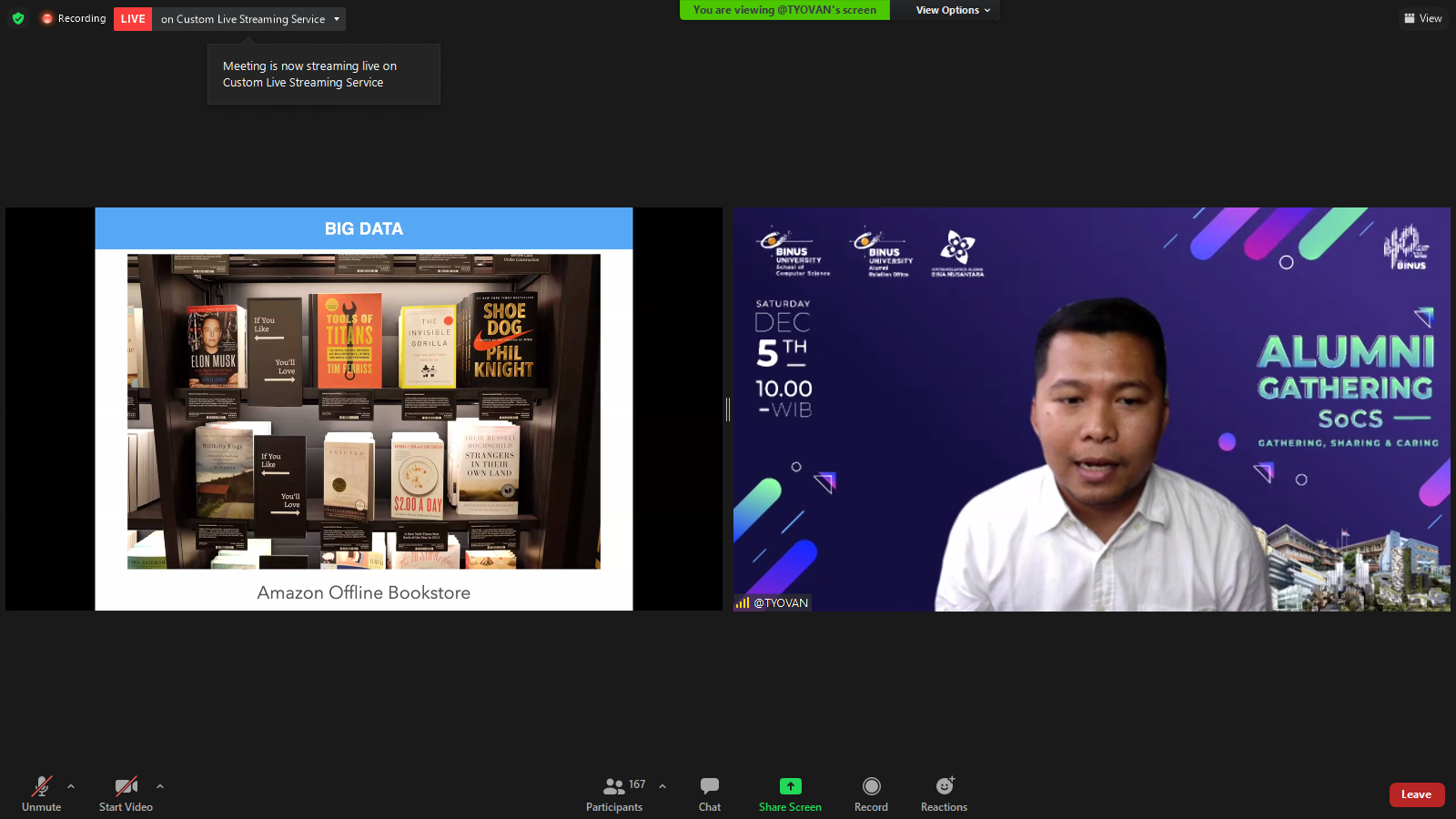The width and height of the screenshot is (1456, 819).
Task: Click the shared BIG DATA slide
Action: tap(364, 409)
